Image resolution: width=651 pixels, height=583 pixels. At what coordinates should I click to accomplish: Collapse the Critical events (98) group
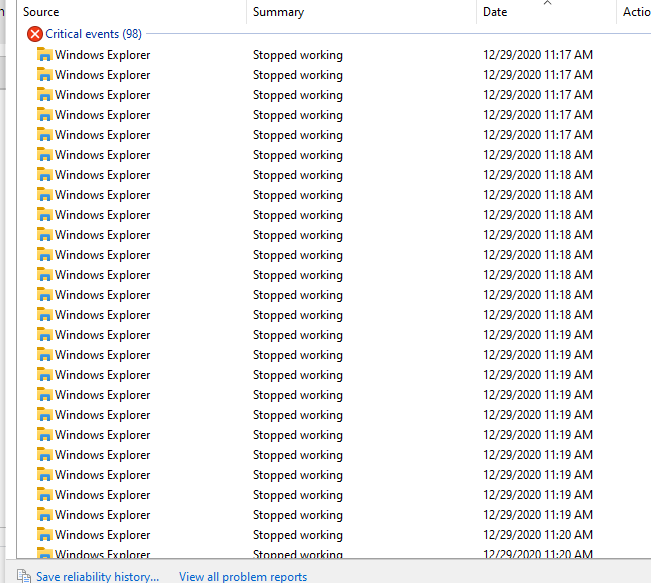[93, 34]
